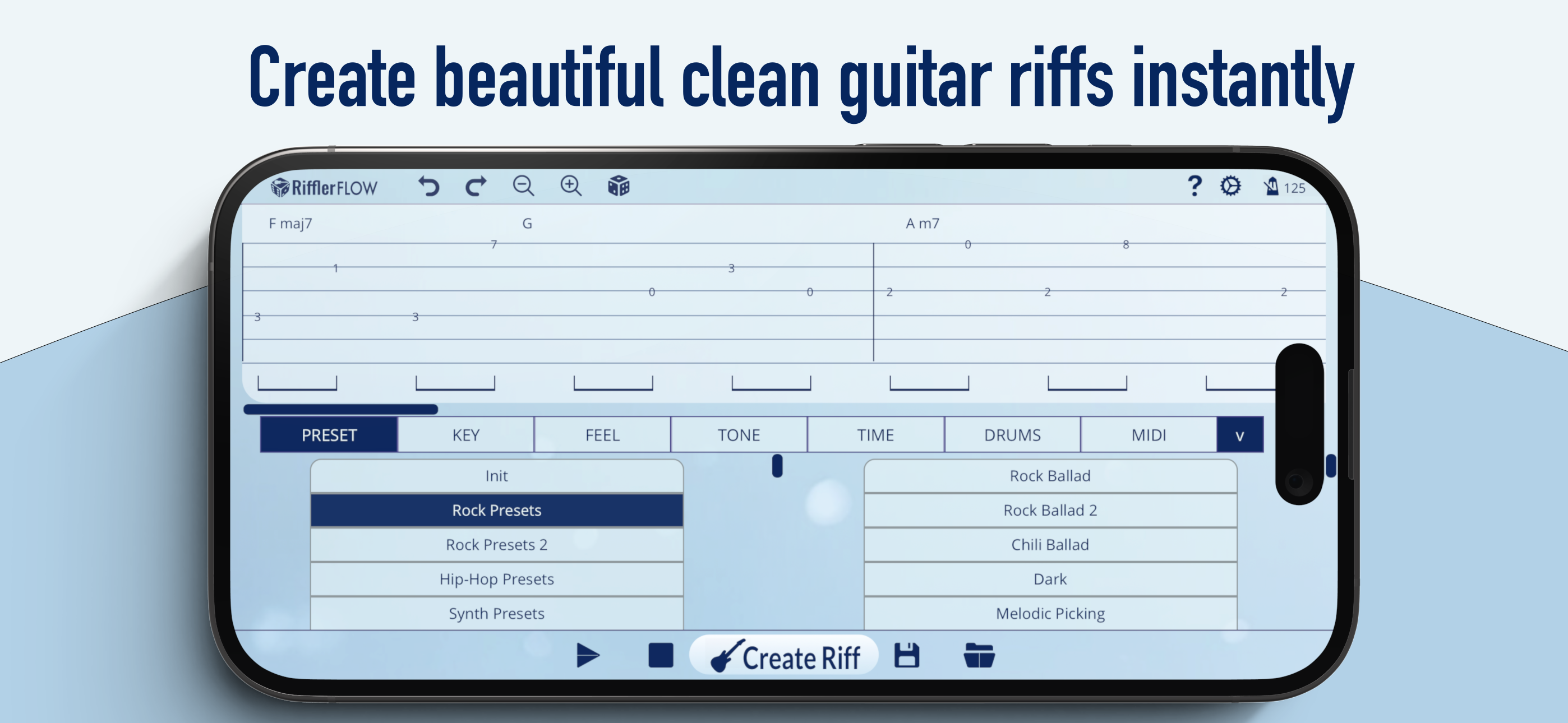This screenshot has width=1568, height=723.
Task: Click the A m7 chord label
Action: [922, 224]
